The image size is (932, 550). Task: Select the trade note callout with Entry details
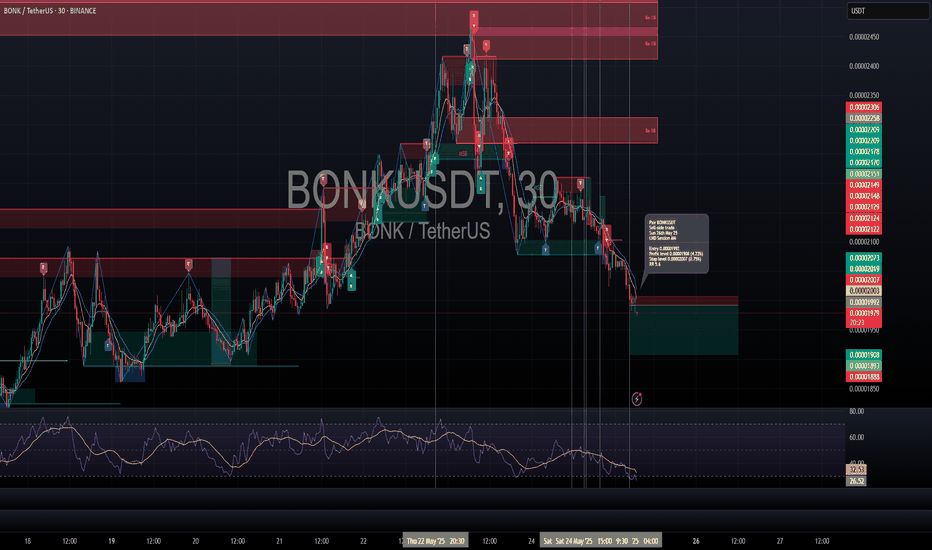tap(676, 244)
